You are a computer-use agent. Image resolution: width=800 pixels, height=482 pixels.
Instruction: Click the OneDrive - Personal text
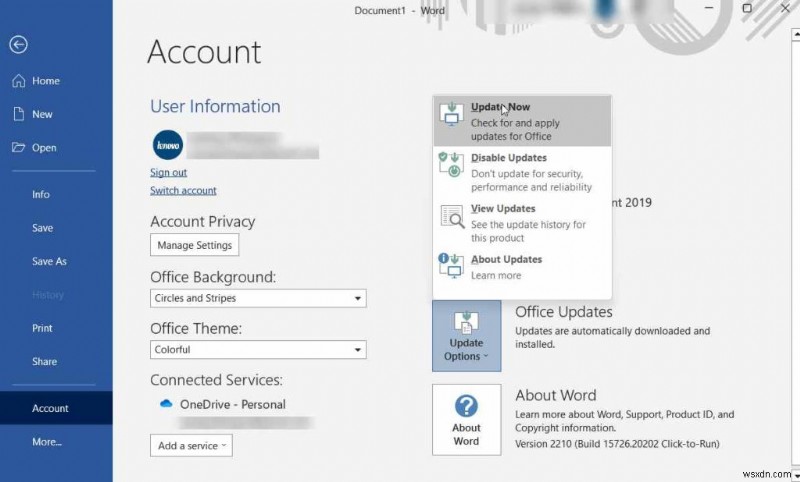(233, 404)
